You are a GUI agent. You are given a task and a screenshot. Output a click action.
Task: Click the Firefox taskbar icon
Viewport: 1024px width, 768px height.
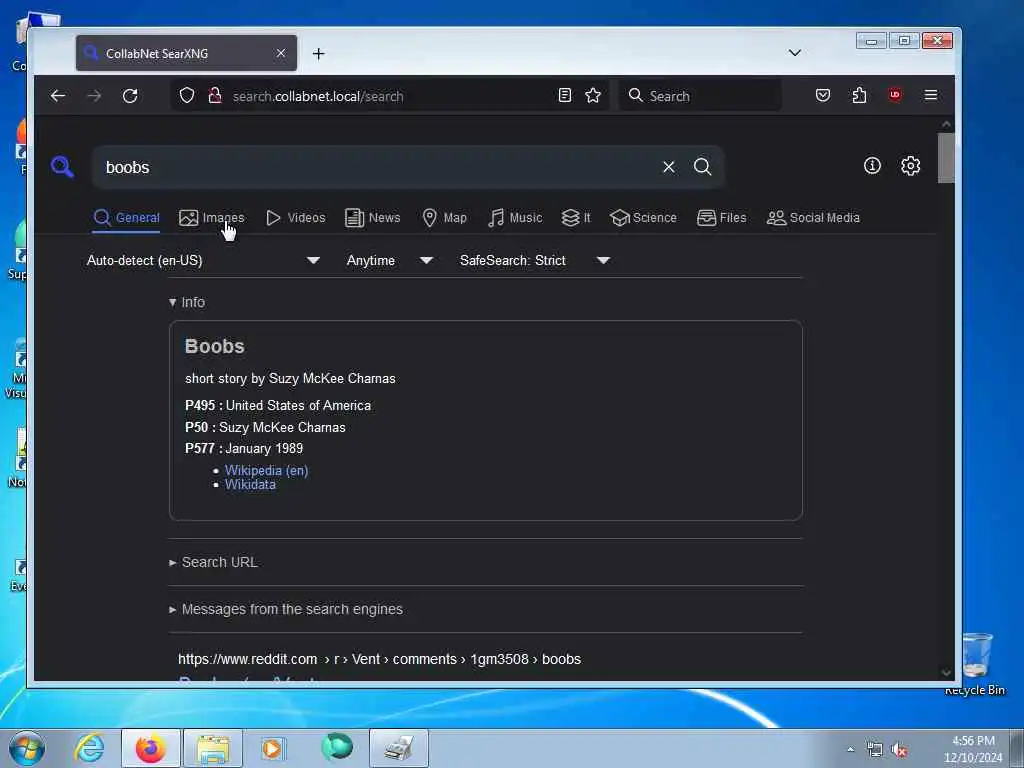point(150,748)
